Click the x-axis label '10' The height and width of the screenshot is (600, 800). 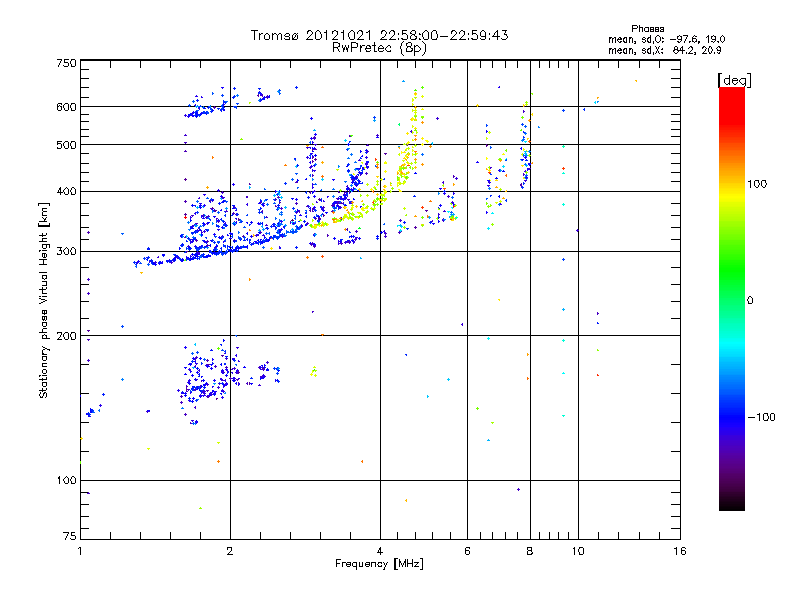[x=578, y=551]
